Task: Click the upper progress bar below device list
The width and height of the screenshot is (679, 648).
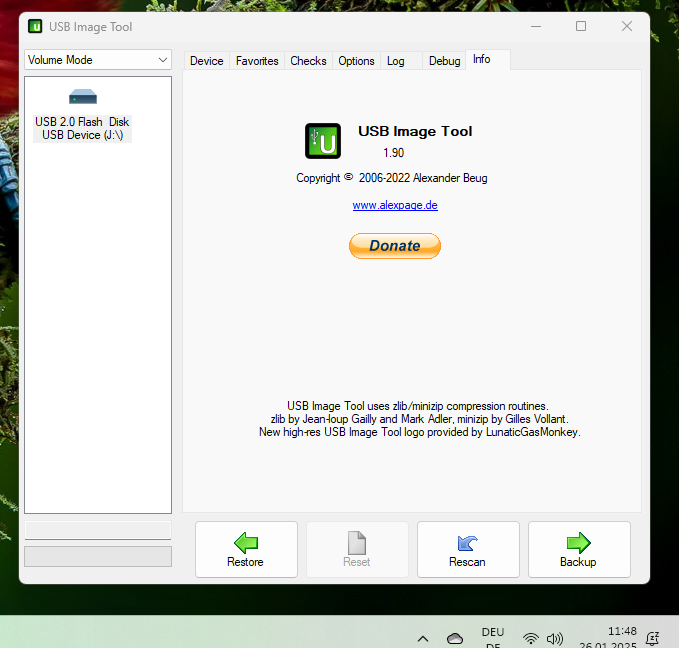Action: pyautogui.click(x=98, y=530)
